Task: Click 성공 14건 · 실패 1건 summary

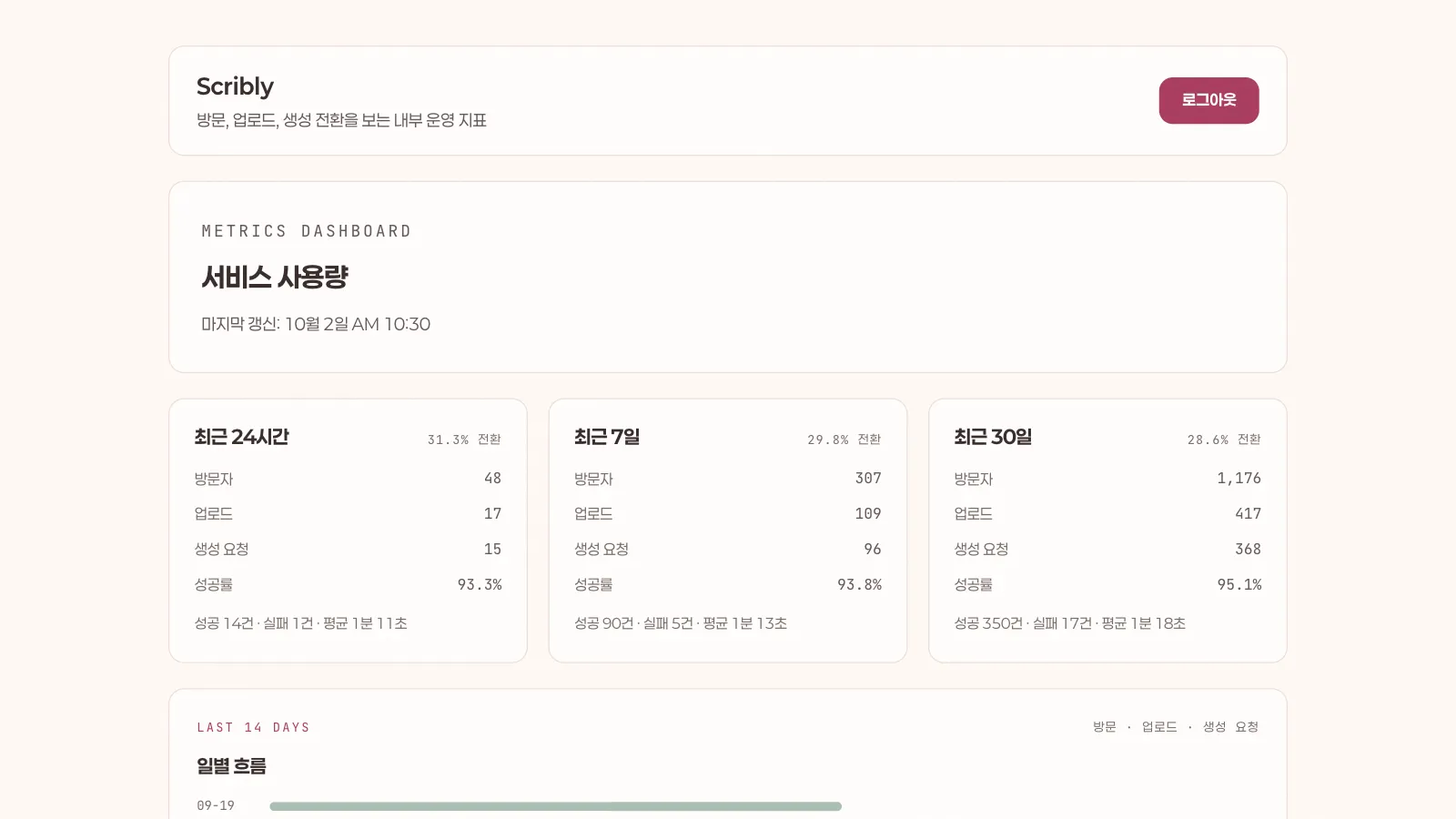Action: click(x=300, y=623)
